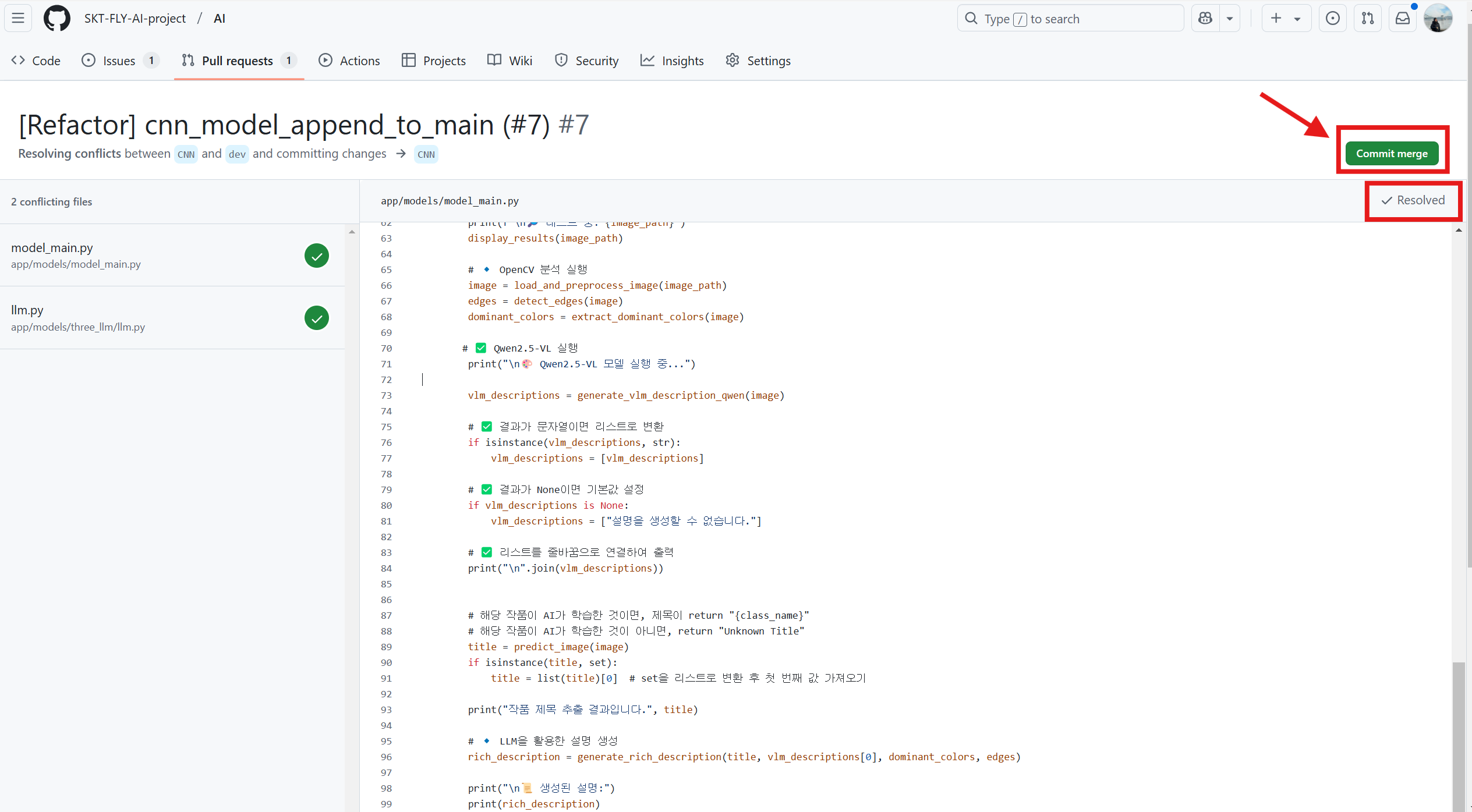
Task: Open the pull requests shortcut icon in the header
Action: [1368, 19]
